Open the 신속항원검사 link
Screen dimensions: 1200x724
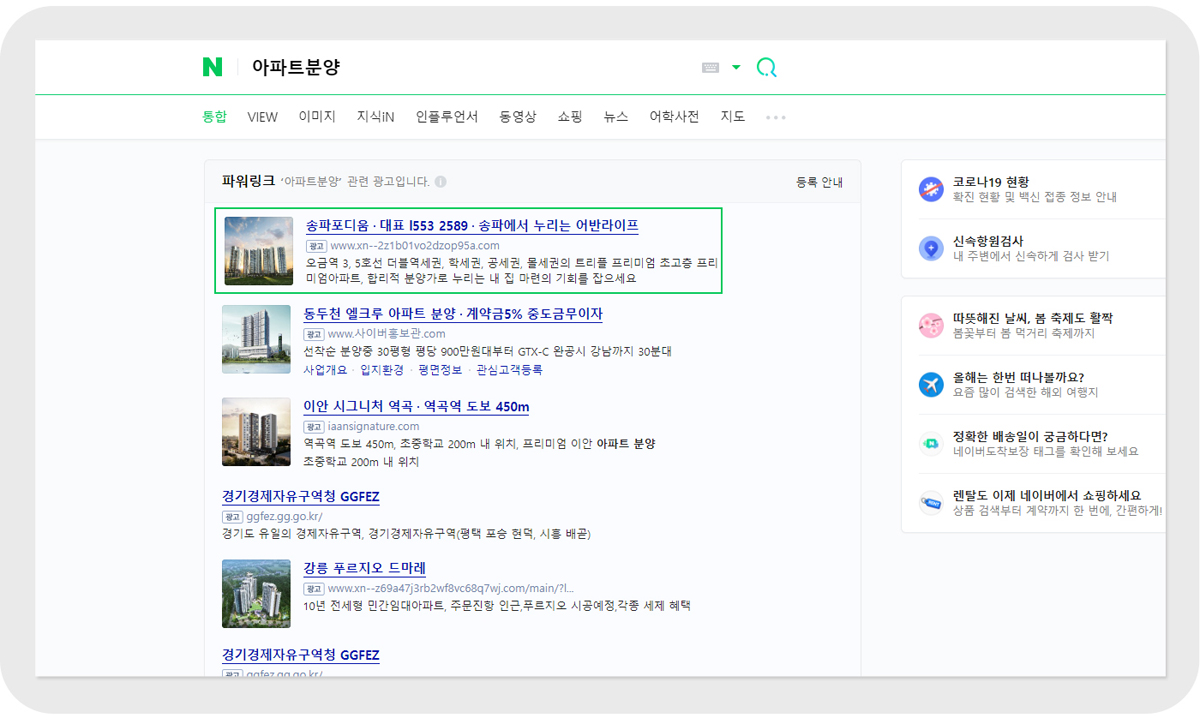point(988,241)
